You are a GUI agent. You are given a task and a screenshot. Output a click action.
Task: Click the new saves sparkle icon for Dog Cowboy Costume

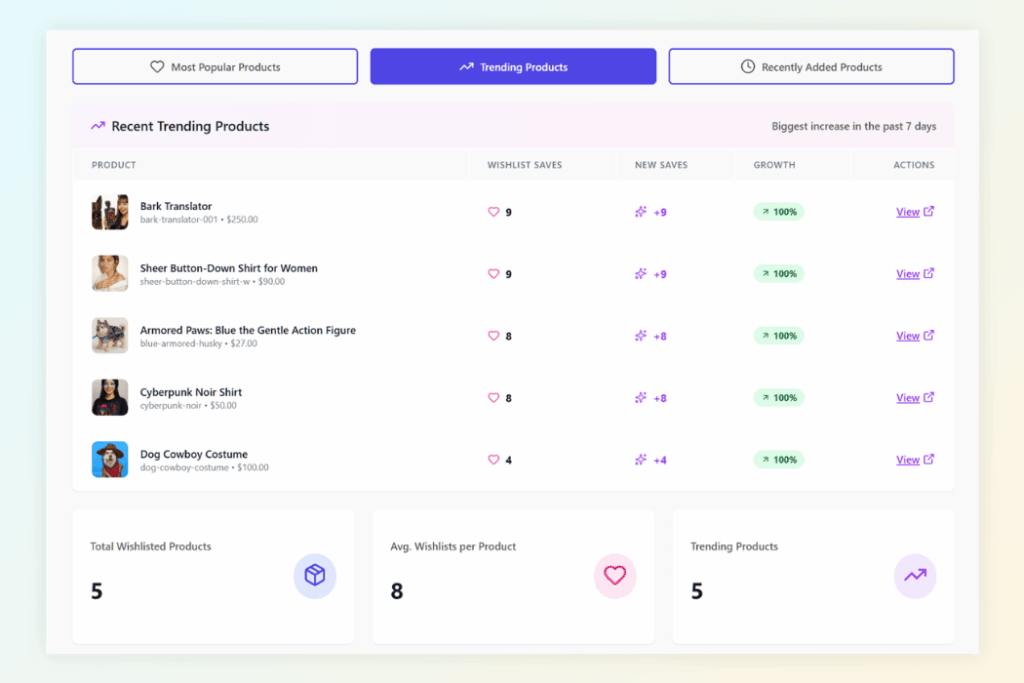[641, 460]
